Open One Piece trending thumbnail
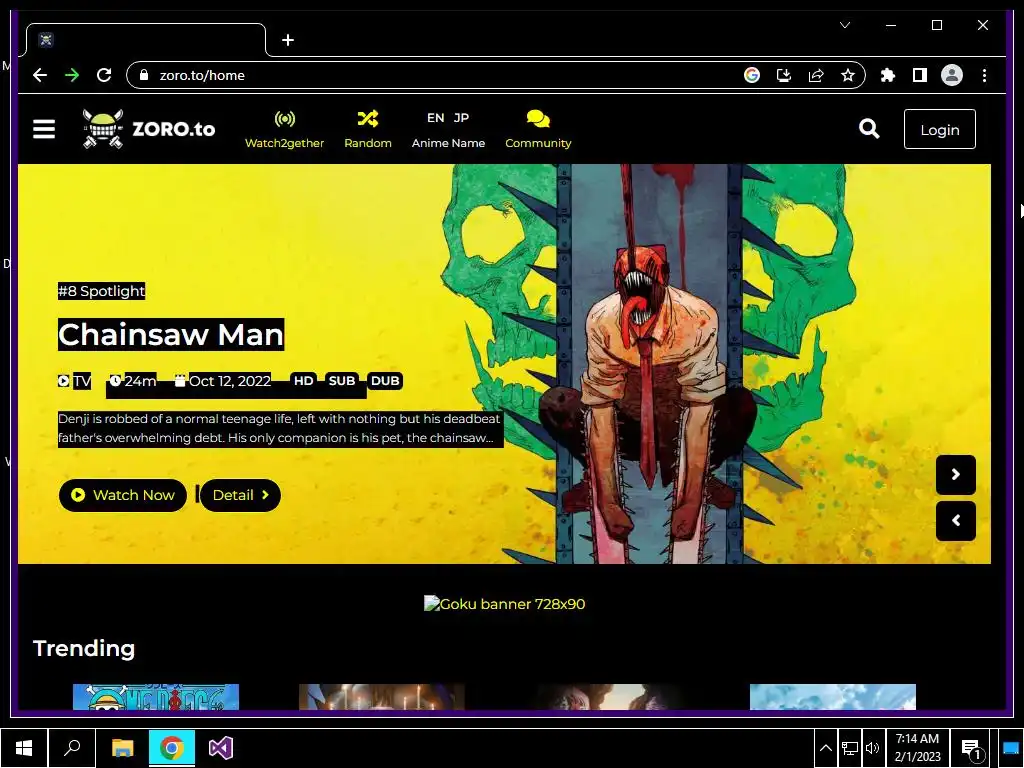The width and height of the screenshot is (1024, 768). [x=155, y=697]
